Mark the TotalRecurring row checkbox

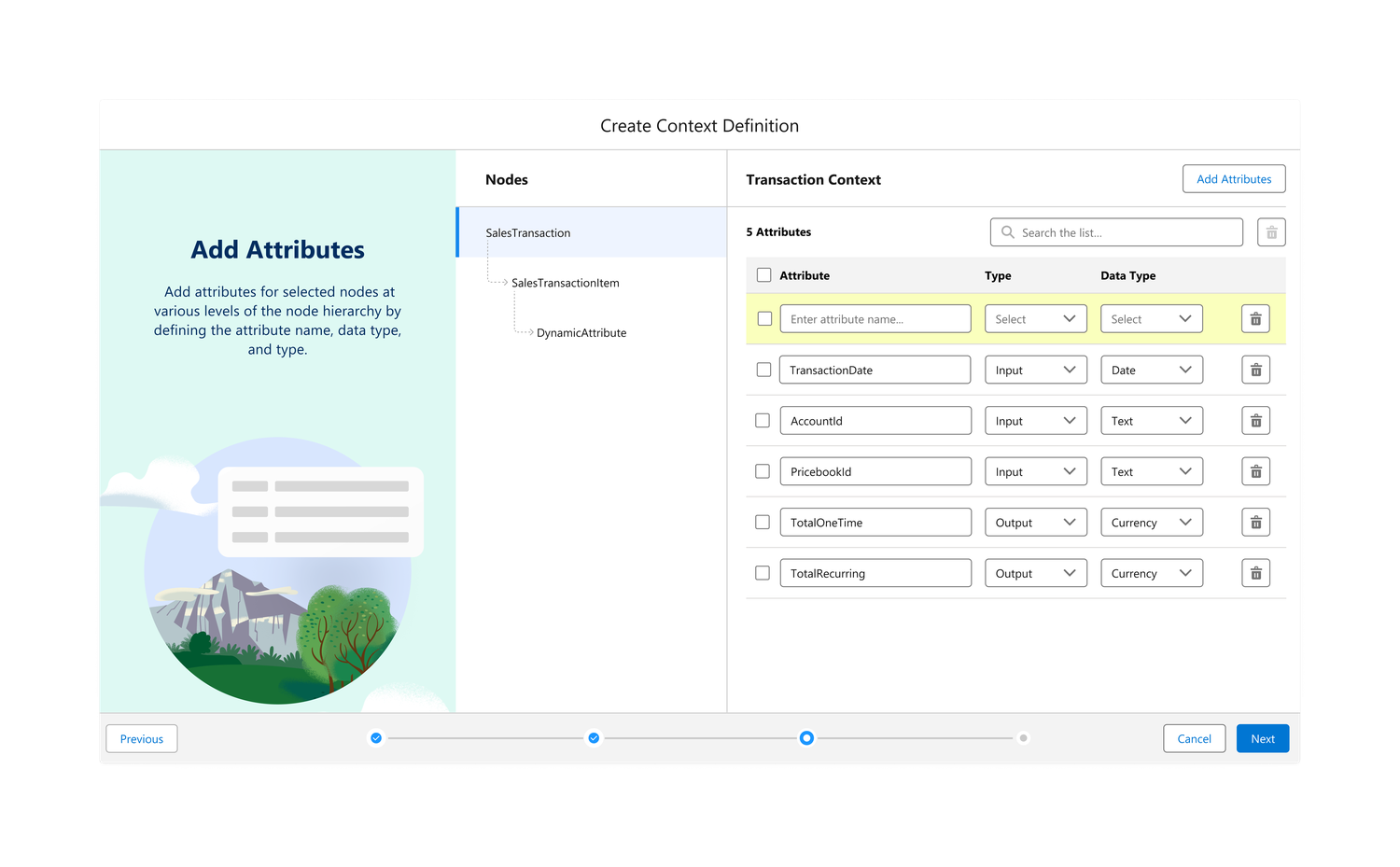(763, 573)
